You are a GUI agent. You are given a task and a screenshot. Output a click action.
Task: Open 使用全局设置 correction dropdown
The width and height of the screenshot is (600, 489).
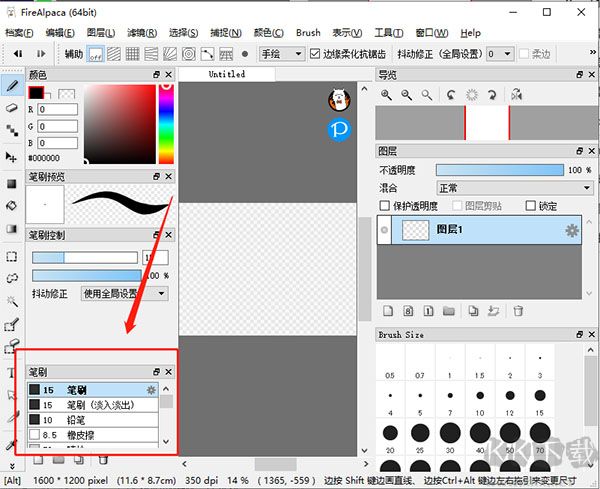click(124, 294)
